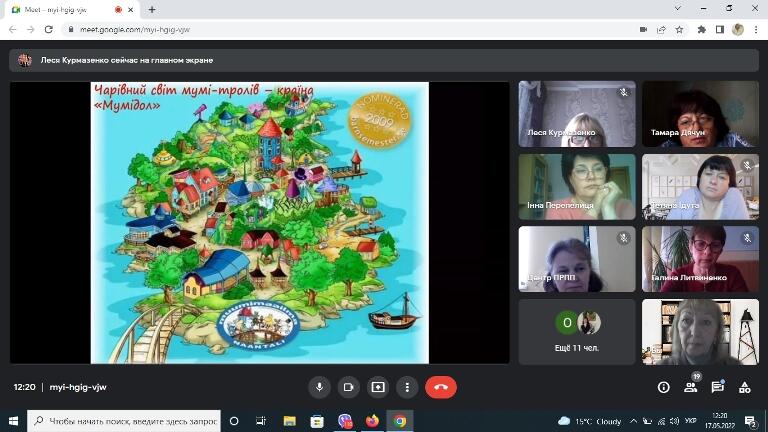Open the Chrome profile avatar
The width and height of the screenshot is (768, 432).
pos(738,29)
